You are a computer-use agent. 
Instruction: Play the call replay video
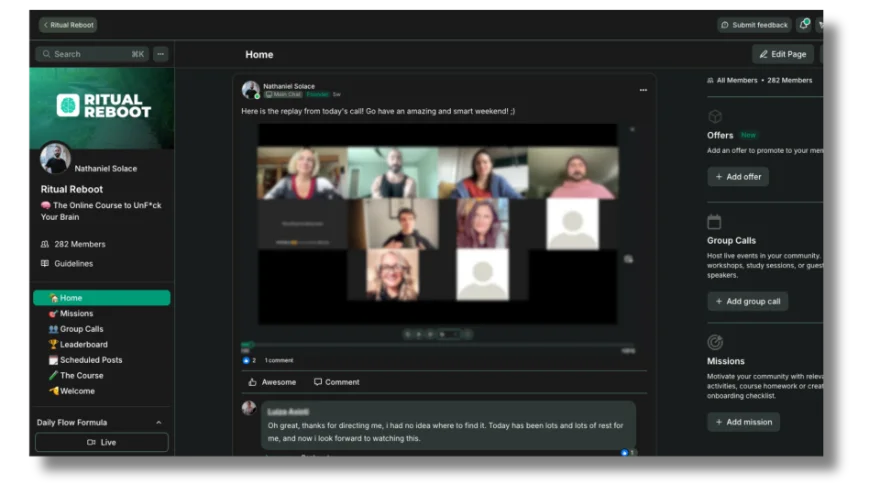pos(437,224)
